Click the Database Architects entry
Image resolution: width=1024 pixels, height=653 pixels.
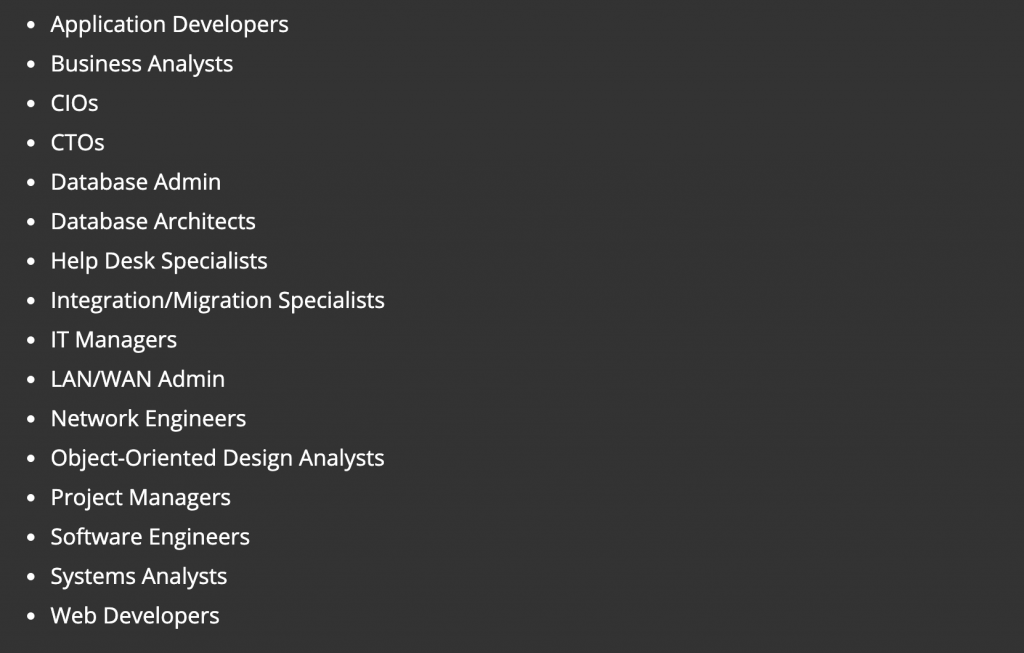(x=153, y=222)
